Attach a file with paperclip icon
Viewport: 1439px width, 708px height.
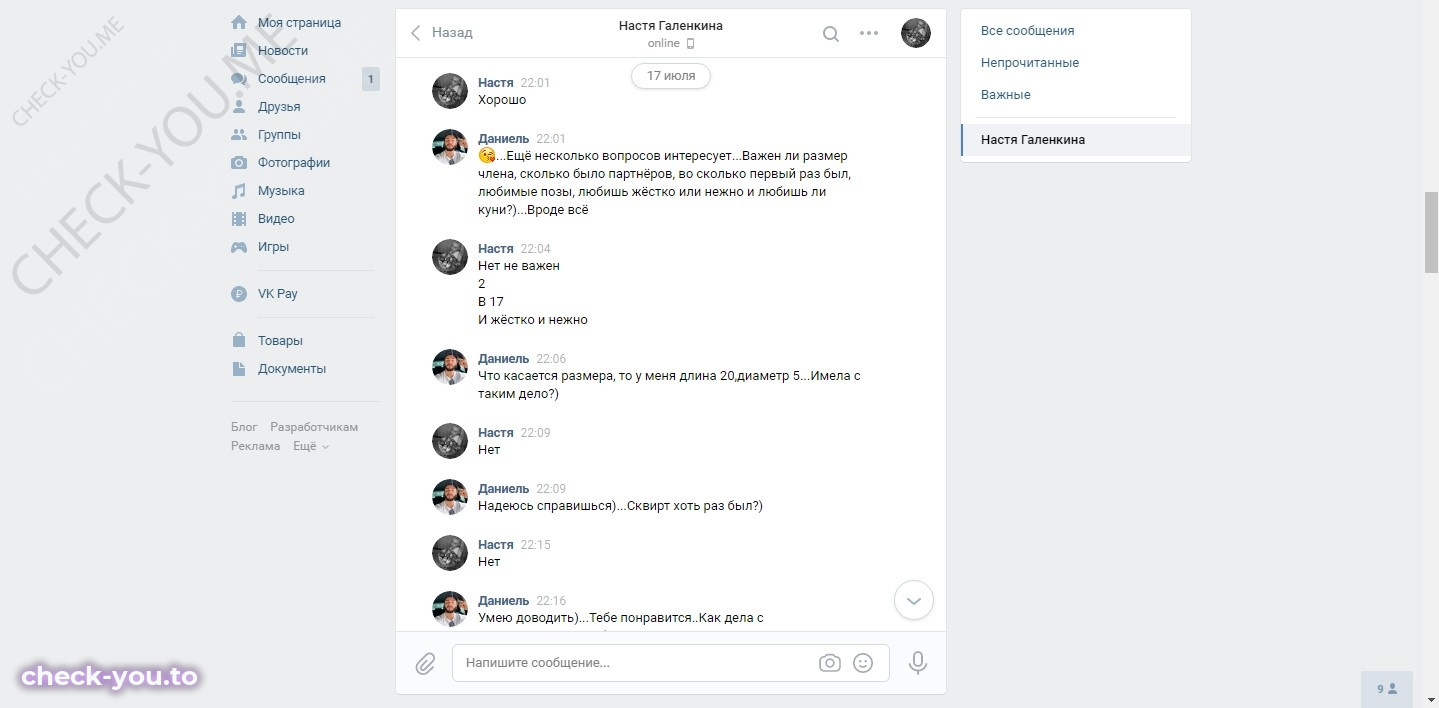pos(426,663)
